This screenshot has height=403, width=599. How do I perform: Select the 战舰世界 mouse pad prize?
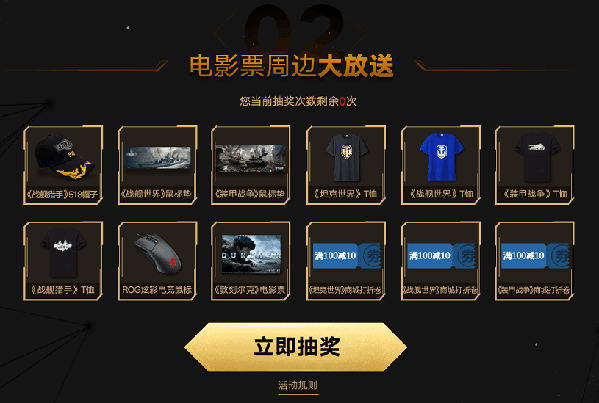coord(157,165)
